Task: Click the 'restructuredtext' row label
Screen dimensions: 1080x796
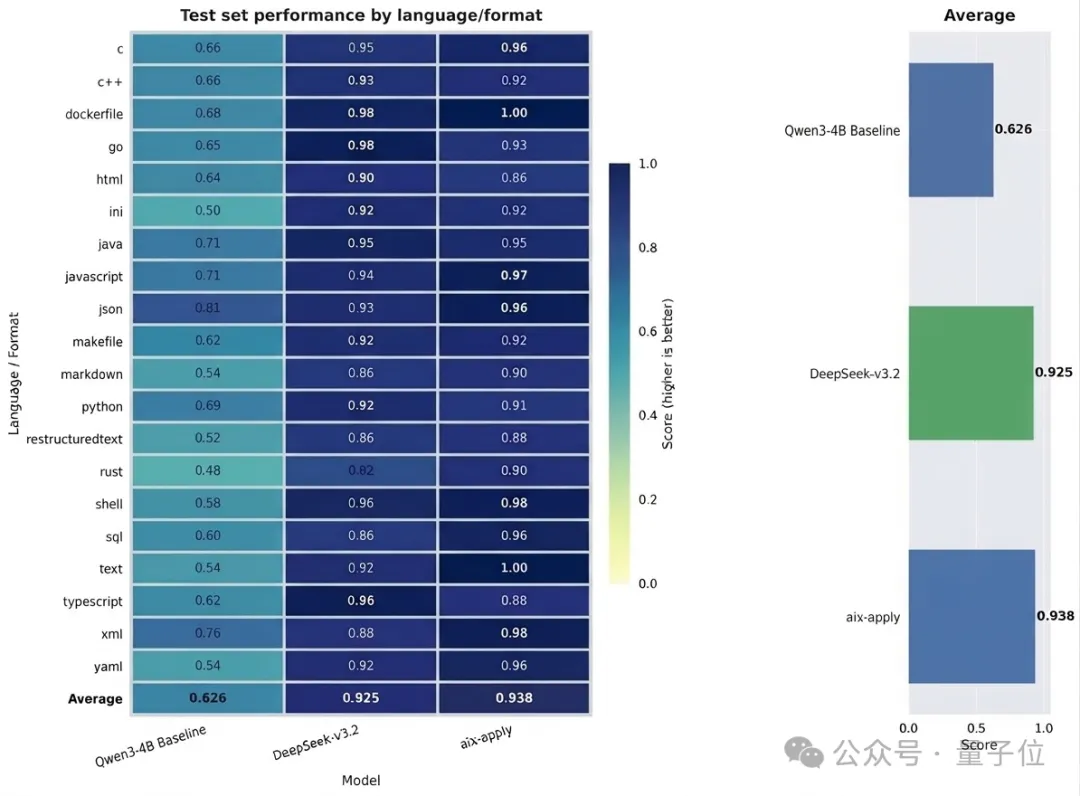Action: point(75,439)
